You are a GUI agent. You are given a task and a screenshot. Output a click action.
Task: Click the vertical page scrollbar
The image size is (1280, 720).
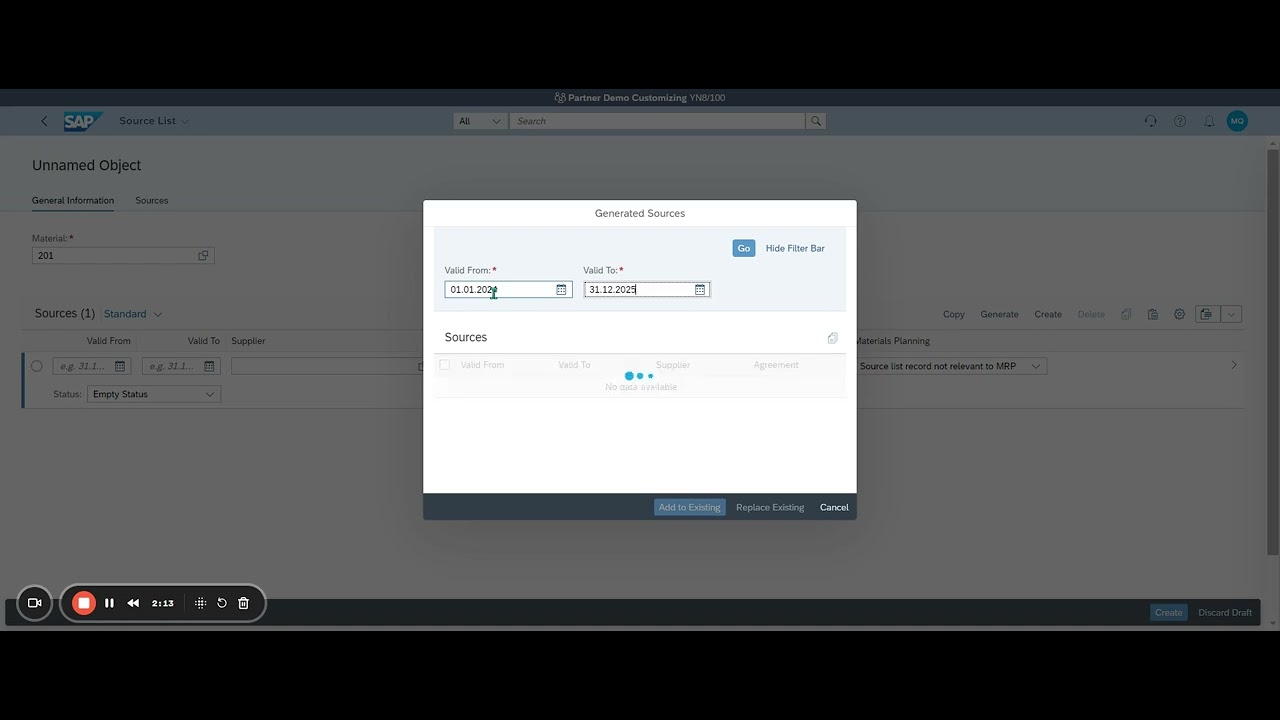click(x=1272, y=350)
